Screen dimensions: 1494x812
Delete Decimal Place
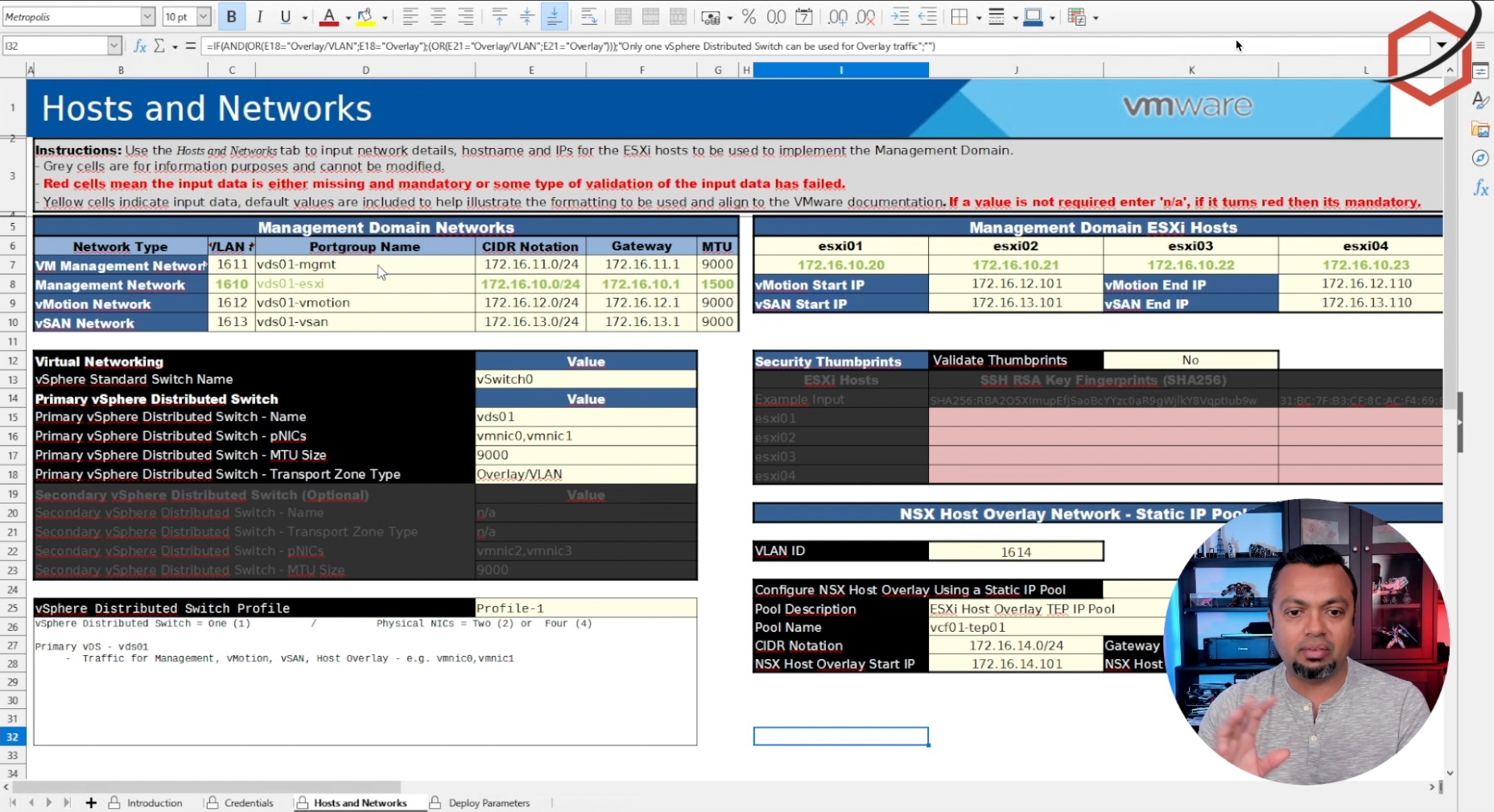tap(865, 17)
